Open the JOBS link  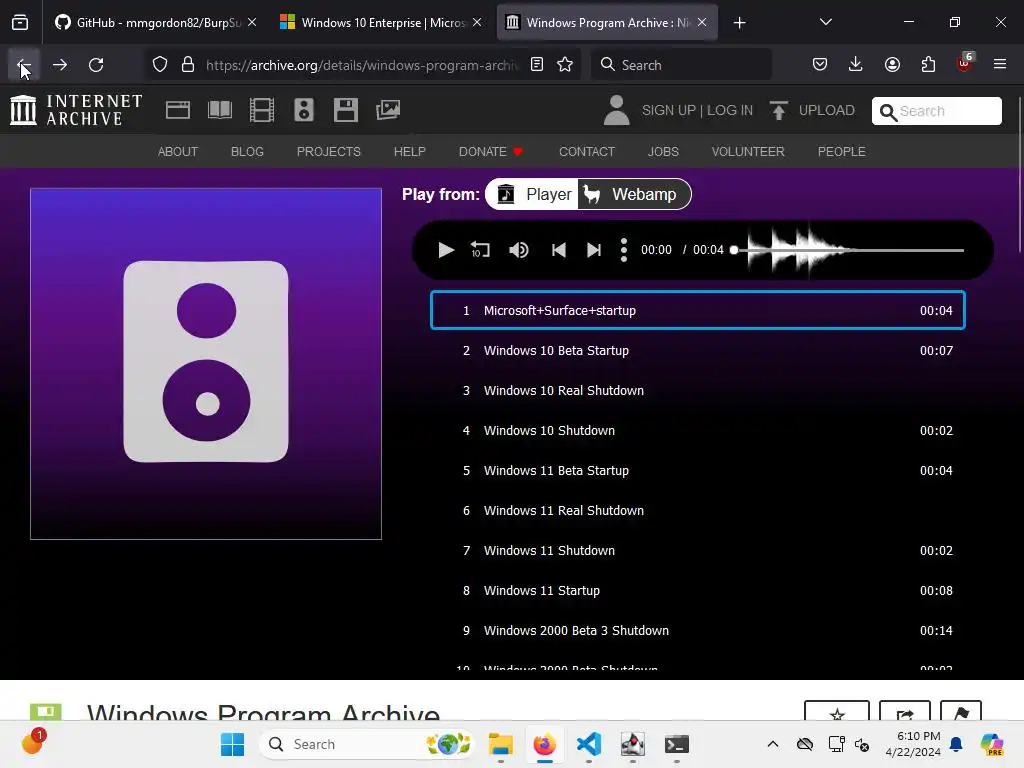click(664, 152)
